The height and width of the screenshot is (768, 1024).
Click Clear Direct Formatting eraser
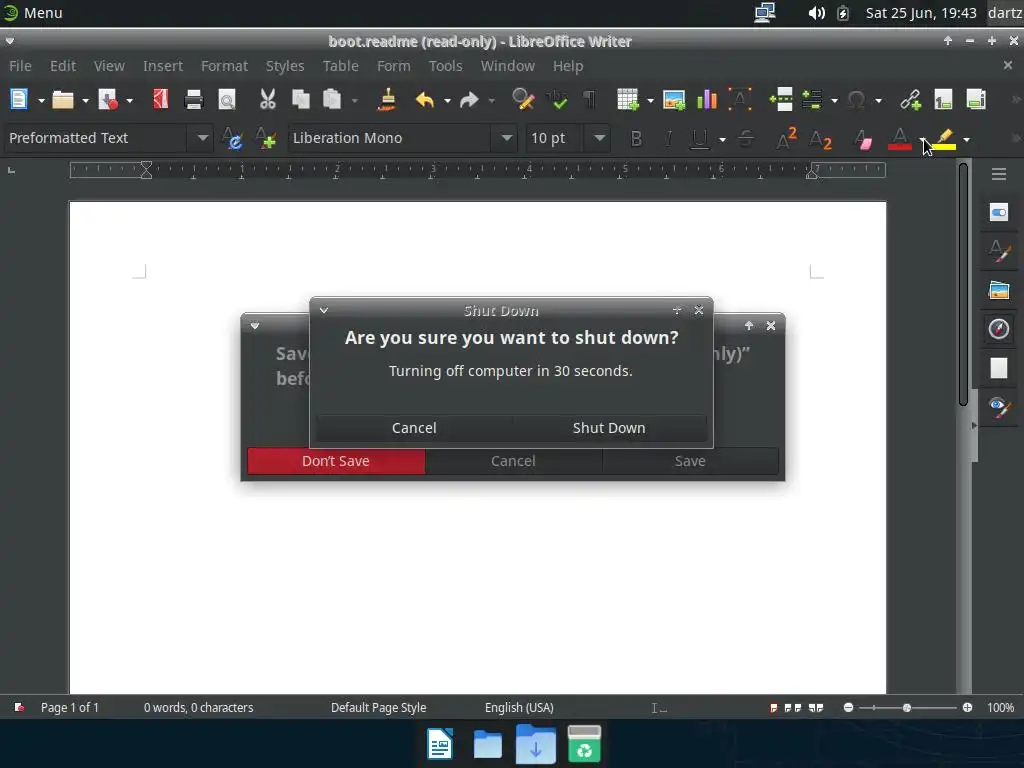pos(863,139)
